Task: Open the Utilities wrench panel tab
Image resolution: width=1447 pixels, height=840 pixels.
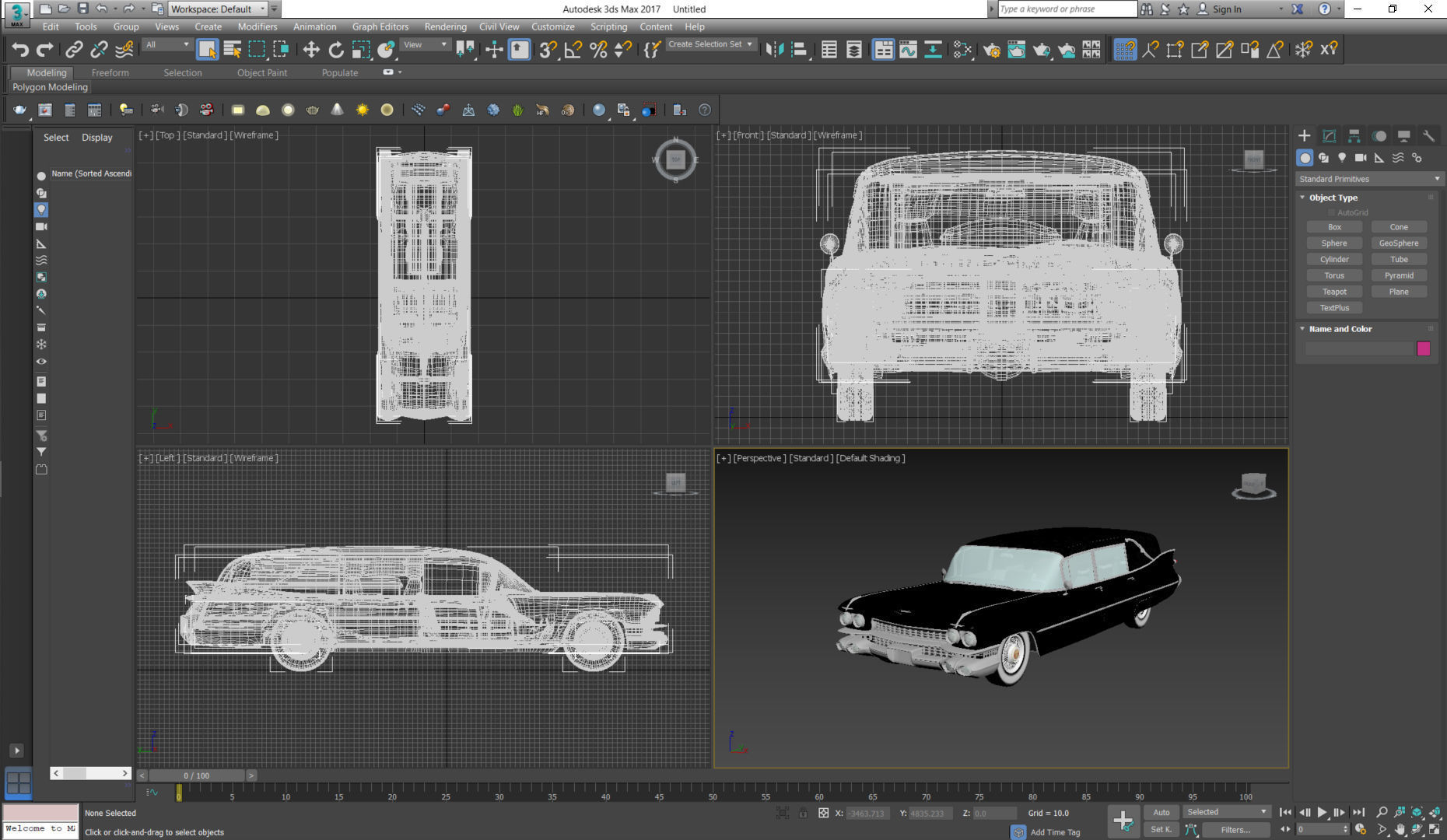Action: (1429, 136)
